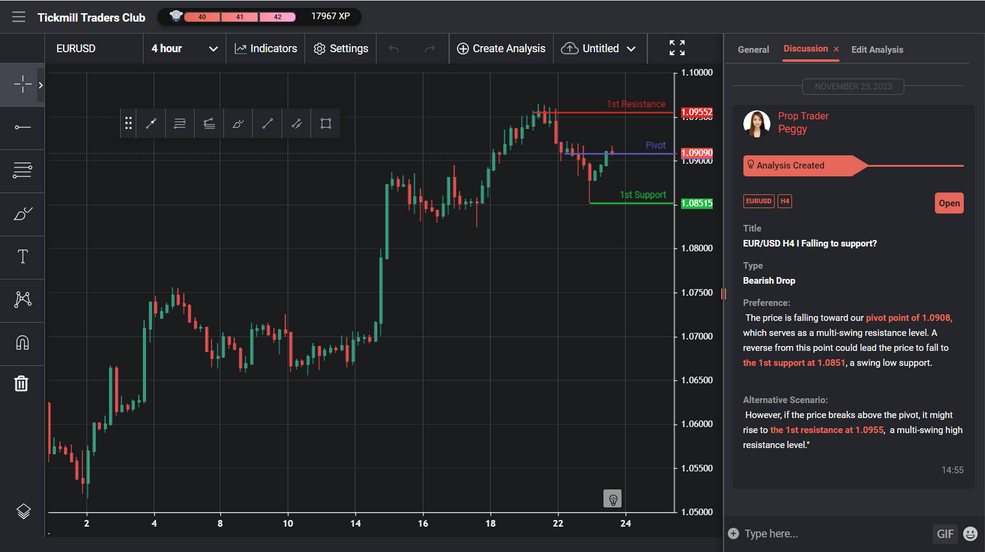The image size is (985, 552).
Task: Click Prop Trader Peggy's avatar
Action: pos(756,123)
